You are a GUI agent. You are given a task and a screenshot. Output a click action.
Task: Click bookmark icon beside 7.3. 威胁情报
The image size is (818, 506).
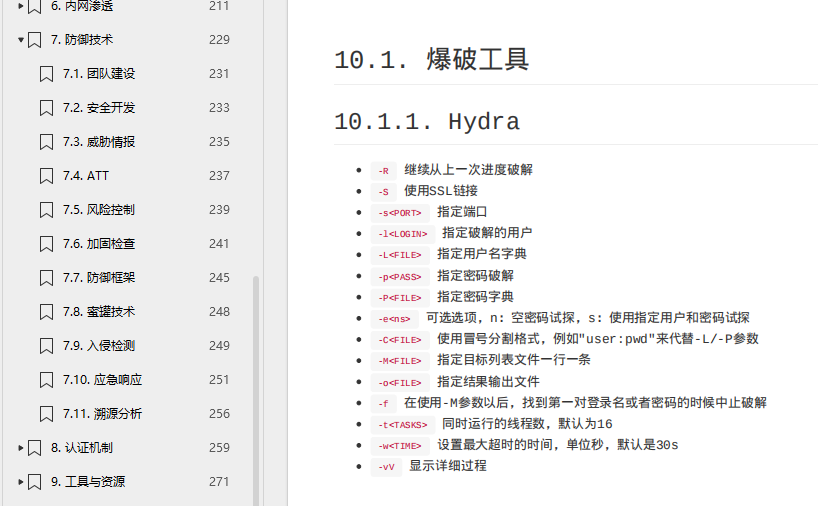(46, 142)
